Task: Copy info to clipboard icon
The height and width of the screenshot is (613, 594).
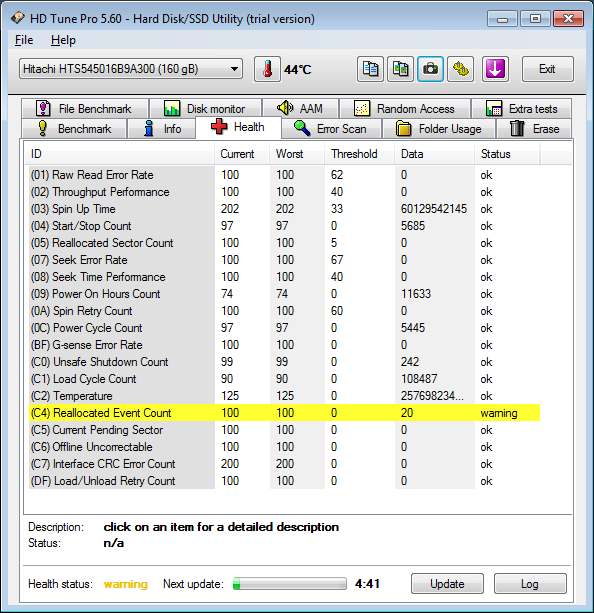Action: [370, 69]
